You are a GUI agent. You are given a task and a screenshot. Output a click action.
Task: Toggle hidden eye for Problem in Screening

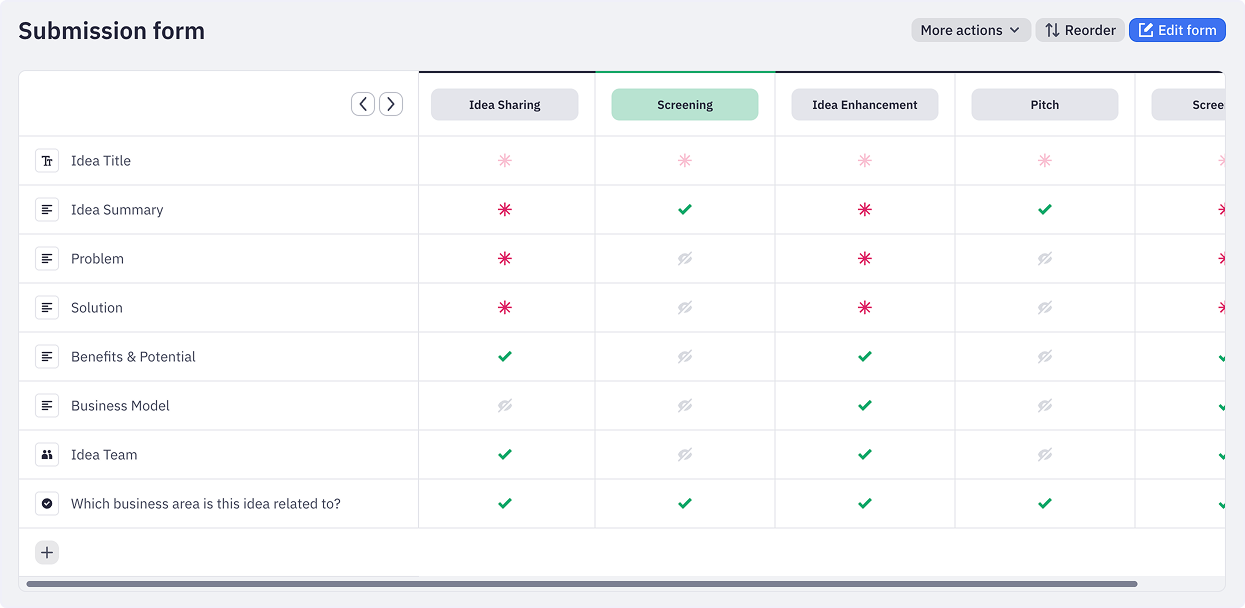pos(685,259)
